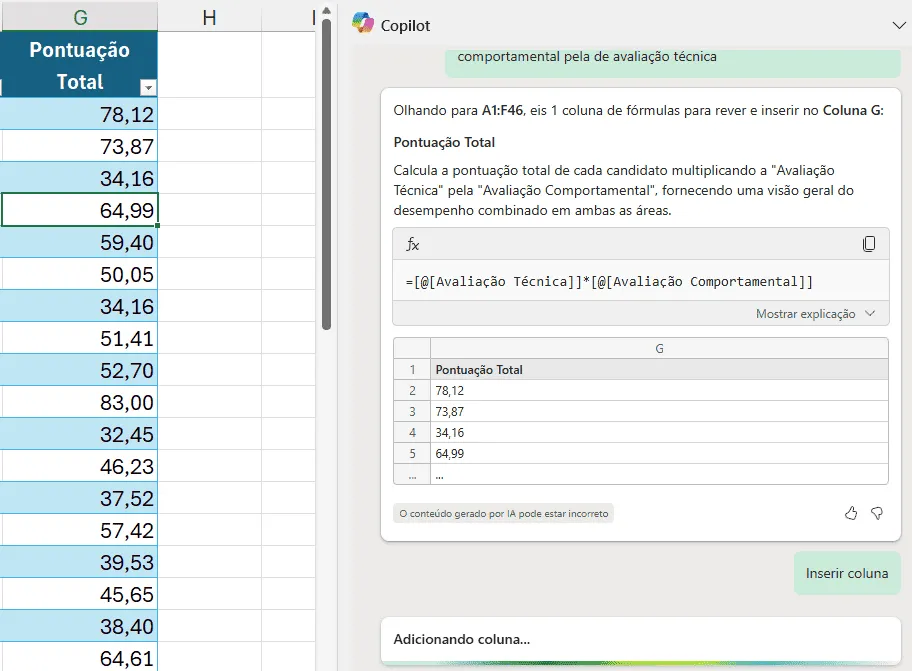Click preview value 78,12 in Copilot
Screen dimensions: 912x671
(x=659, y=390)
